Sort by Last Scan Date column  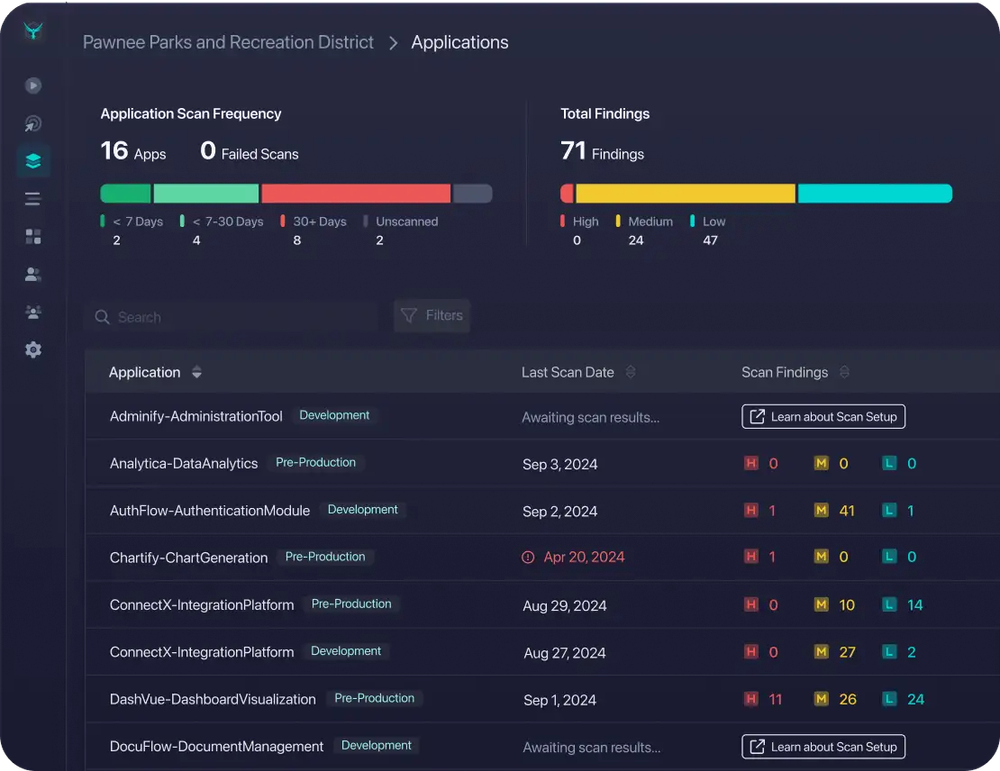630,371
